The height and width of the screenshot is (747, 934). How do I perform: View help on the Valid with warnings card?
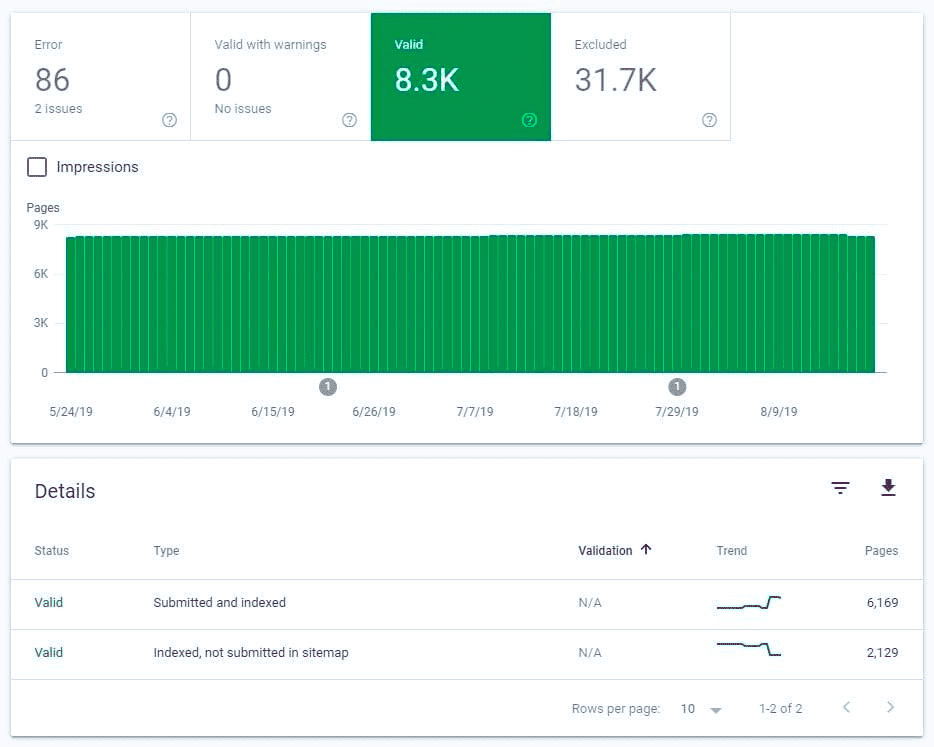click(349, 119)
